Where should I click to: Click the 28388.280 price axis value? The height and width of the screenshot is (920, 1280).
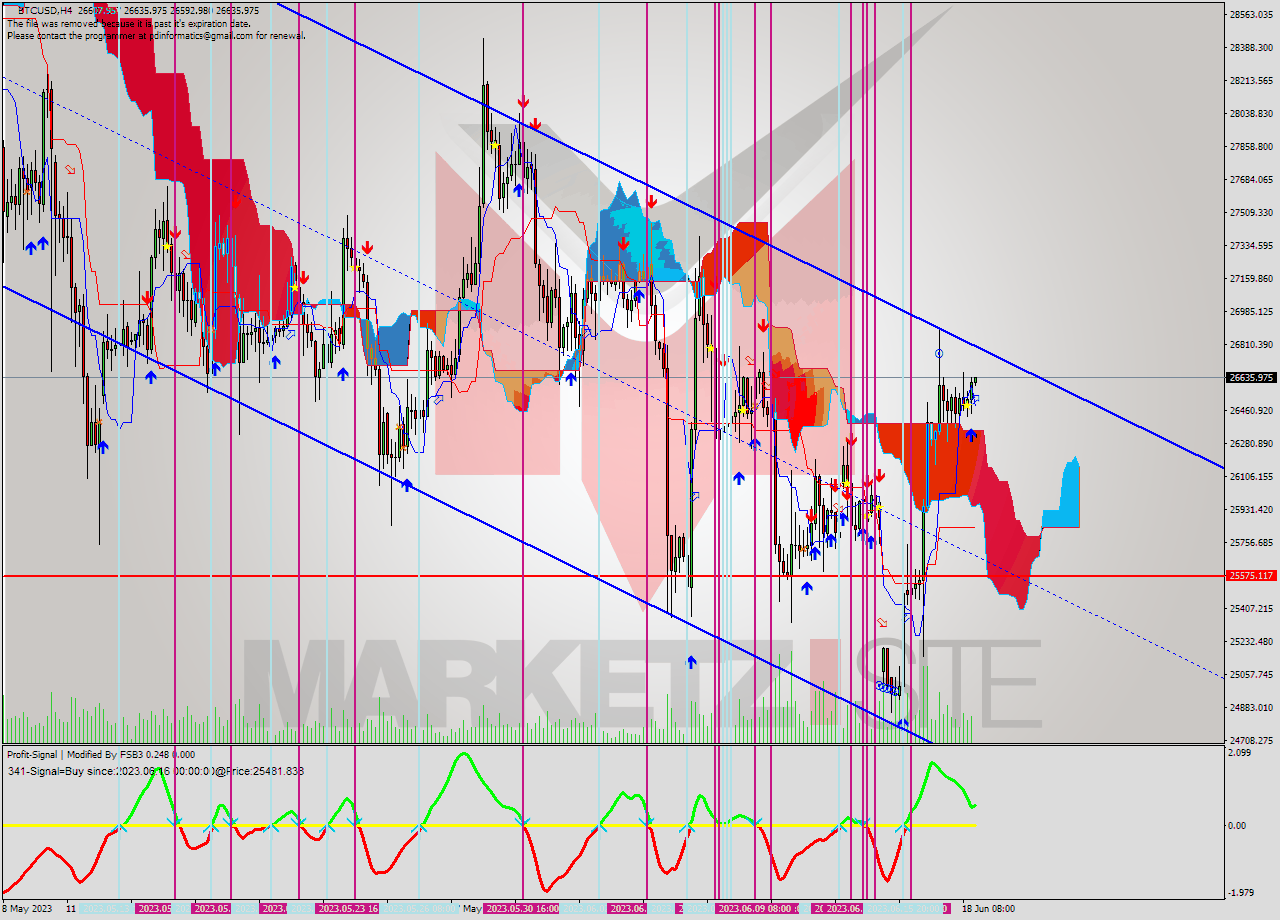[x=1251, y=47]
